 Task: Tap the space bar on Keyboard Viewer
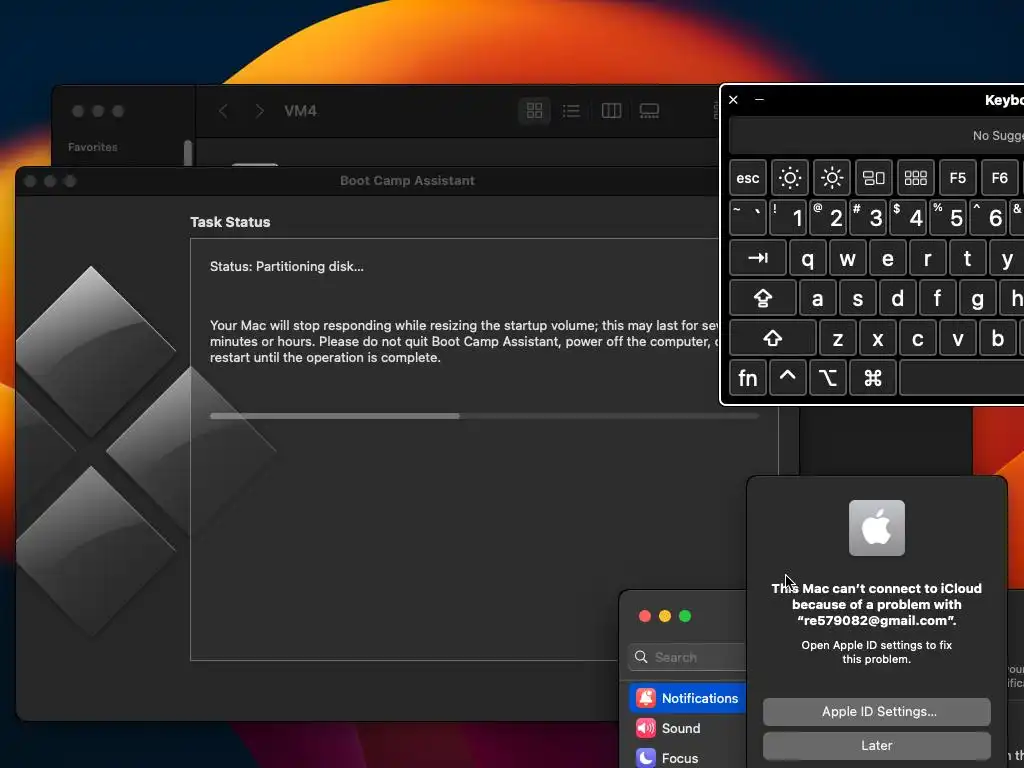[961, 378]
